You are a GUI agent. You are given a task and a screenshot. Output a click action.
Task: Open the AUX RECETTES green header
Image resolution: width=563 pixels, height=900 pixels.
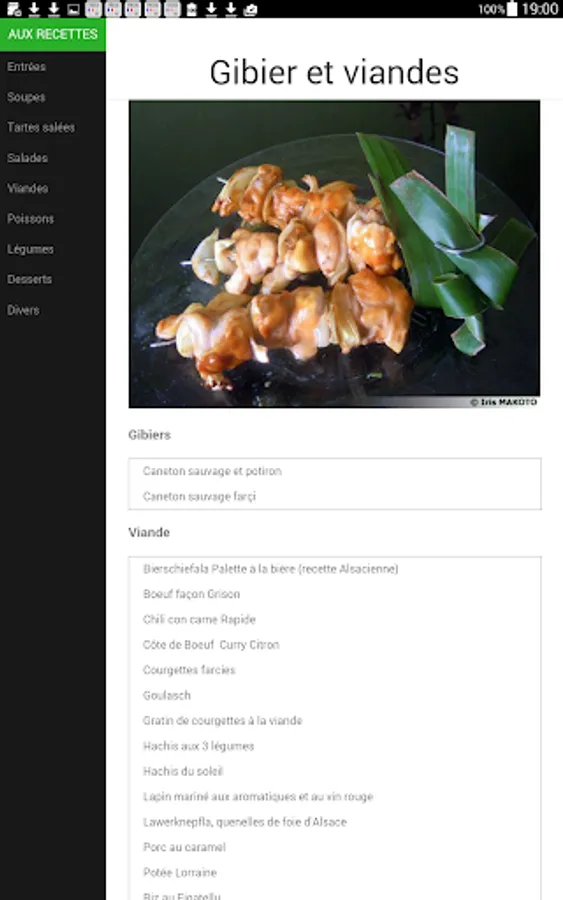point(53,34)
